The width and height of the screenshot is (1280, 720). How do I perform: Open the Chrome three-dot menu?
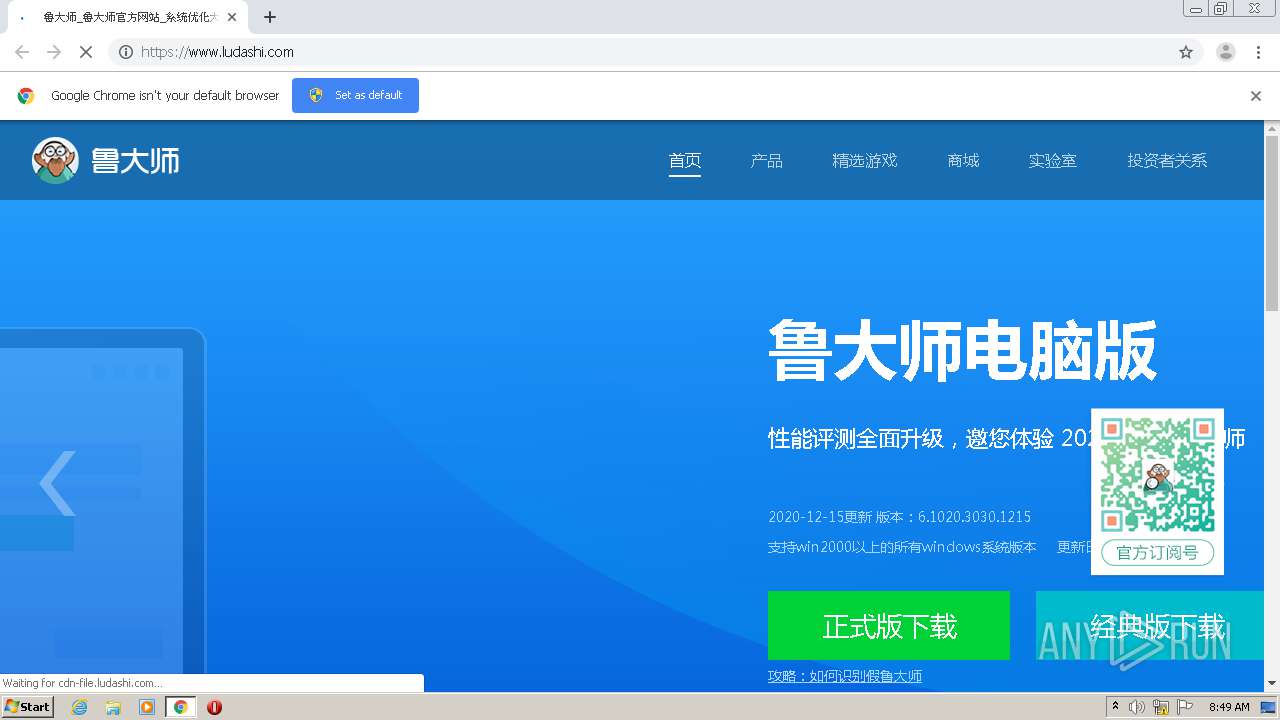(1259, 52)
